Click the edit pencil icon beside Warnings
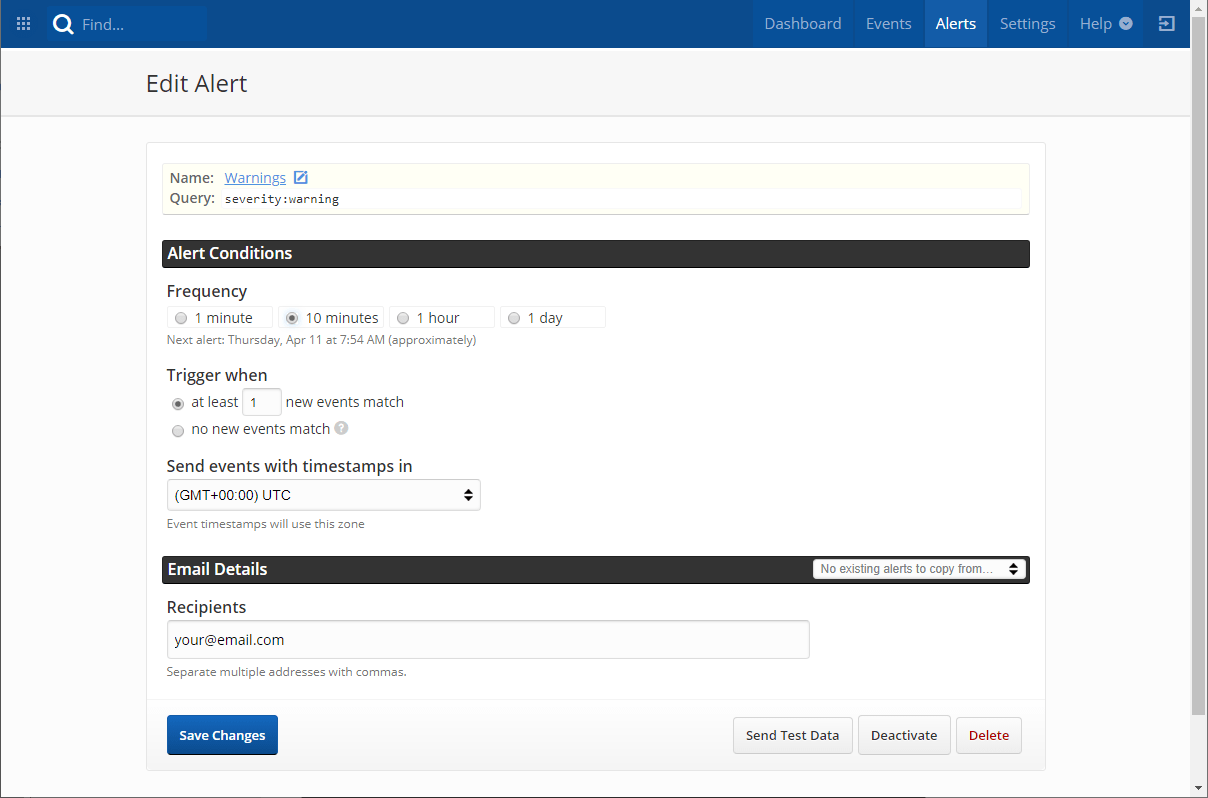 pos(300,178)
